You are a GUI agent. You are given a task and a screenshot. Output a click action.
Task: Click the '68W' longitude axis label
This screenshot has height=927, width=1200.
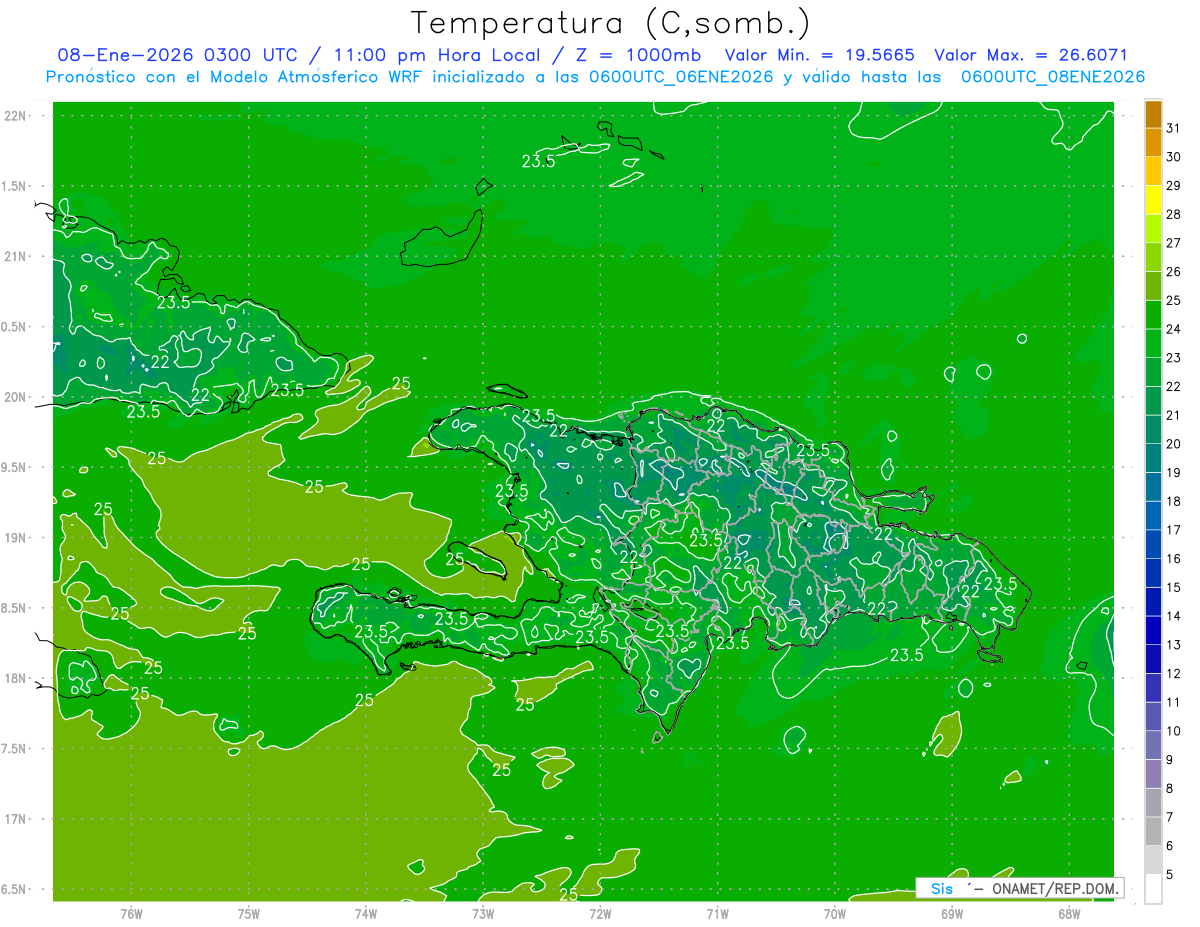point(1069,914)
